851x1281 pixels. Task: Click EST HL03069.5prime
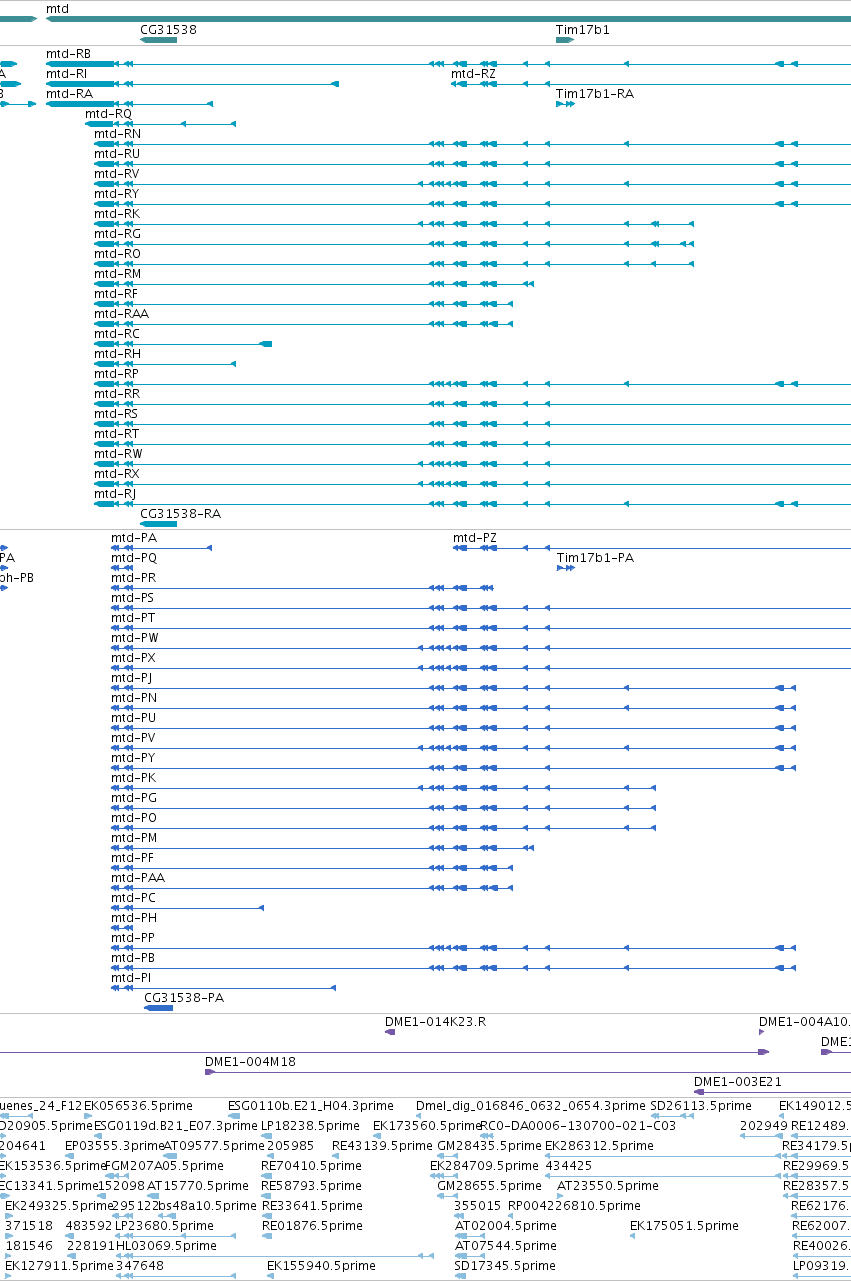[166, 1245]
